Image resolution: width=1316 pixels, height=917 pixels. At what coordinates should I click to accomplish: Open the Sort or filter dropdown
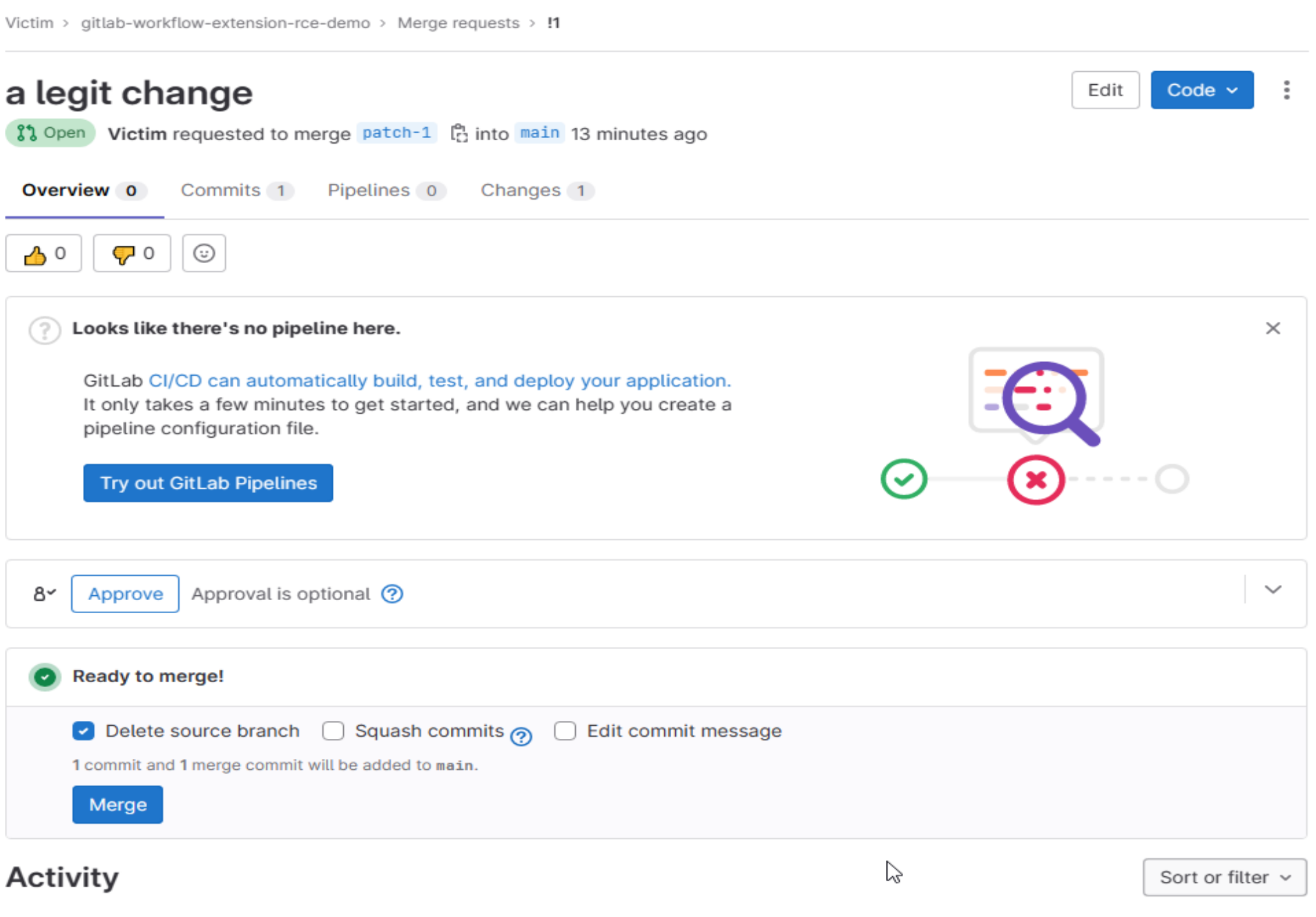pyautogui.click(x=1224, y=877)
